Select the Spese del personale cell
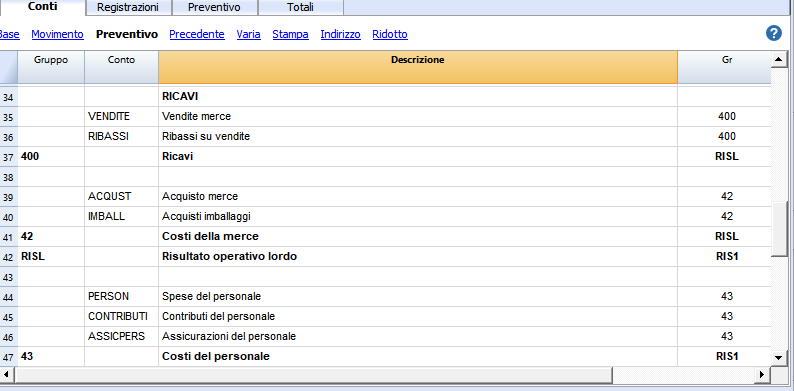This screenshot has width=794, height=391. click(x=418, y=296)
